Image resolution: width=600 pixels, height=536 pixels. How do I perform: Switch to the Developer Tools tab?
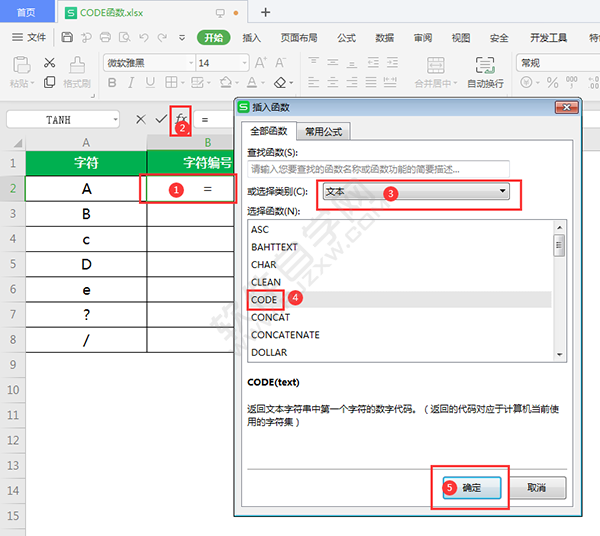[548, 38]
